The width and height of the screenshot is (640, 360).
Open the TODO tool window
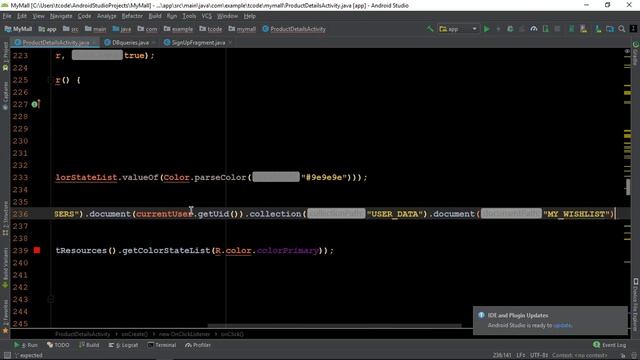click(x=58, y=345)
